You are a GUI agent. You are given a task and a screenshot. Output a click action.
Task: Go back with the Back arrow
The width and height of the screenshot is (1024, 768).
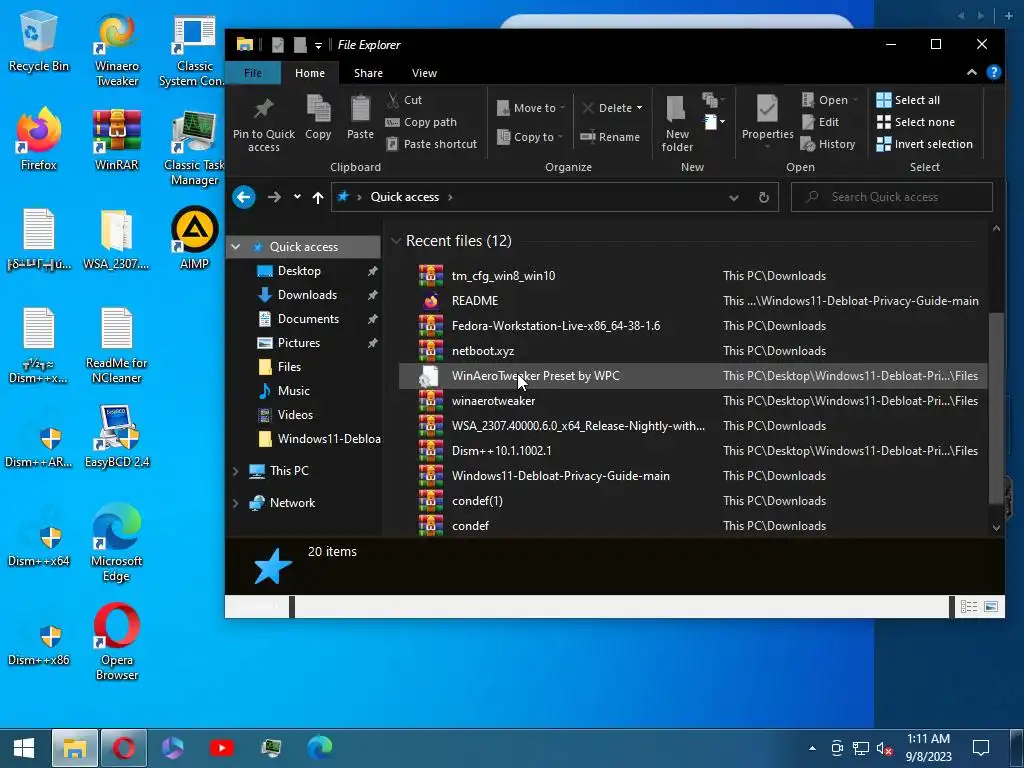coord(244,197)
